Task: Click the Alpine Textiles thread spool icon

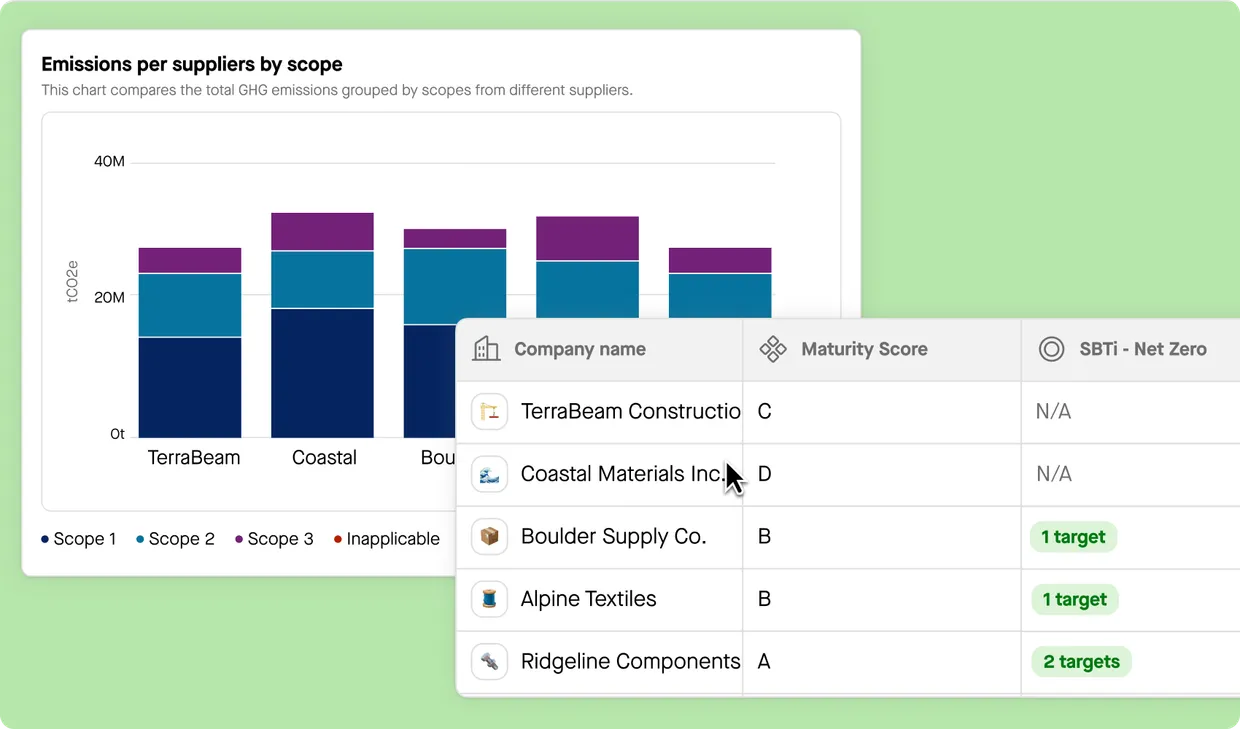Action: [489, 599]
